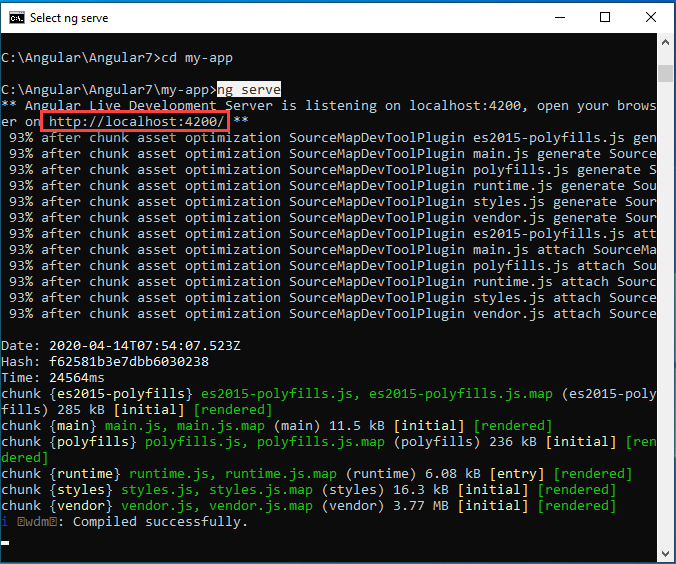Close the ng serve console window
This screenshot has width=676, height=564.
click(651, 18)
